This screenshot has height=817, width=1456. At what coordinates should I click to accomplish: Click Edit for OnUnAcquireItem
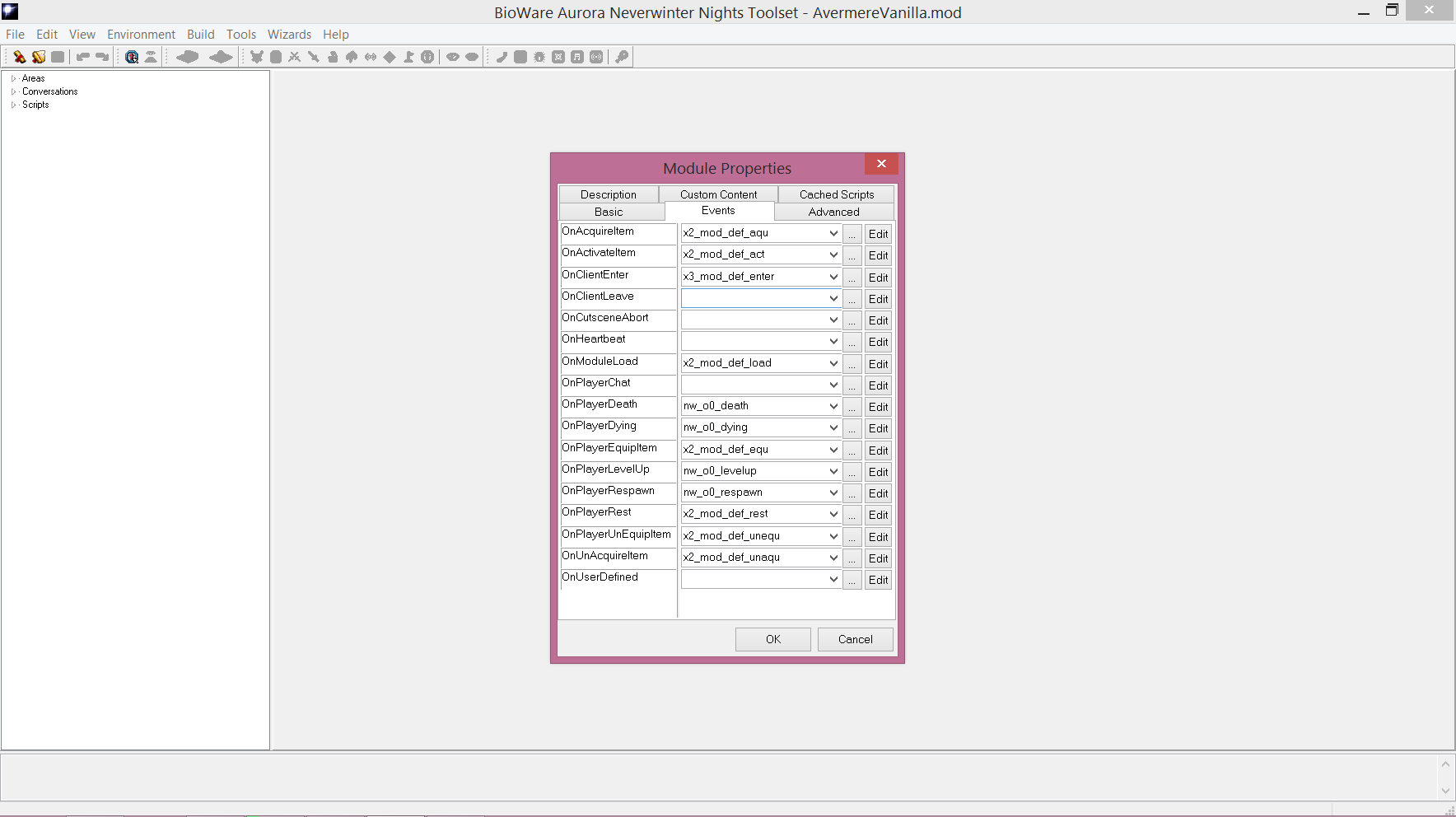[879, 558]
